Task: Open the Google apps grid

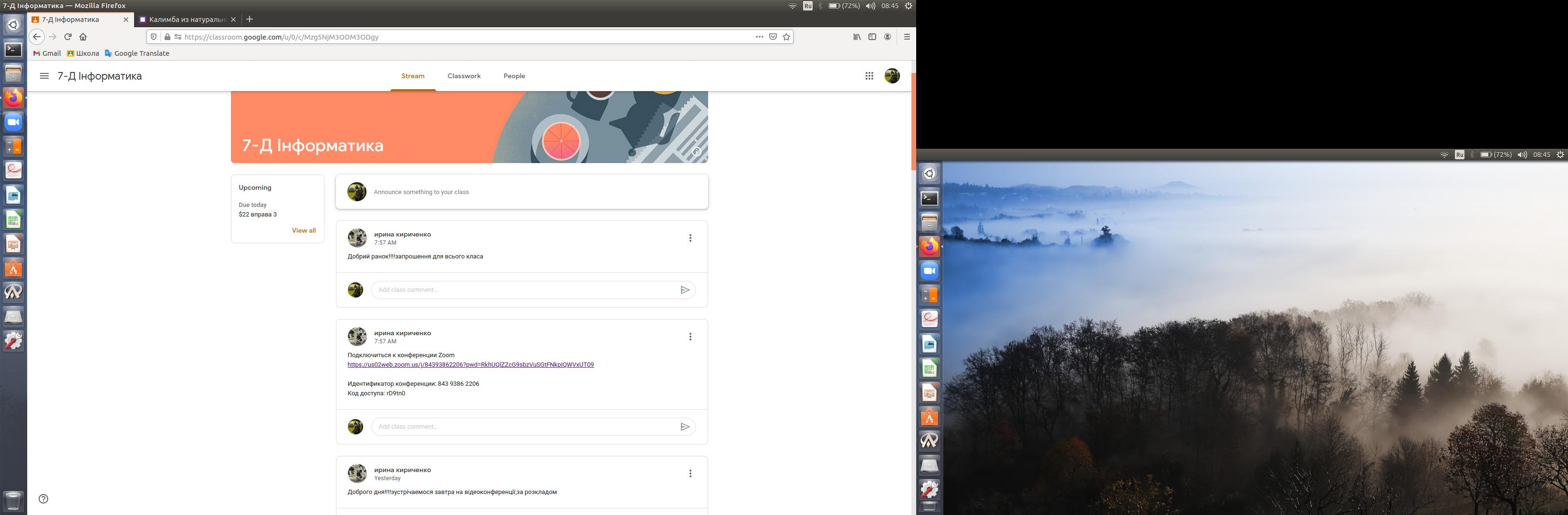Action: pos(869,76)
